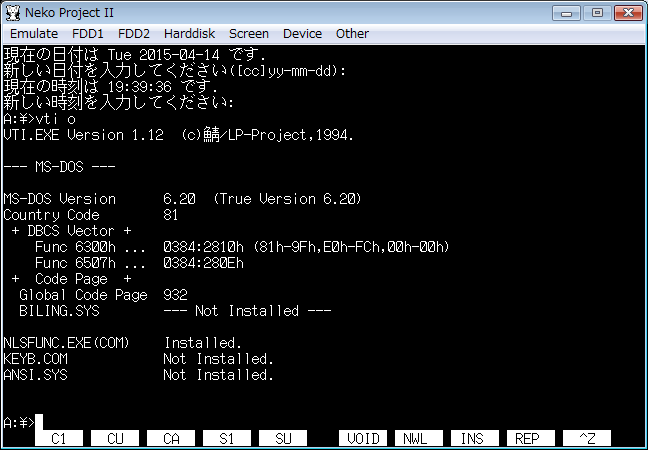The image size is (648, 450).
Task: Maximize the Neko Project II window
Action: click(597, 13)
